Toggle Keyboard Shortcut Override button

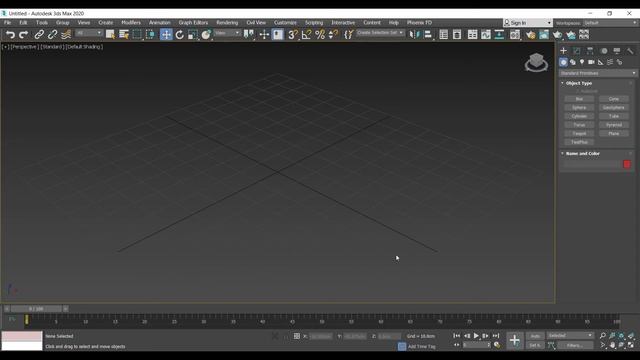click(x=278, y=35)
